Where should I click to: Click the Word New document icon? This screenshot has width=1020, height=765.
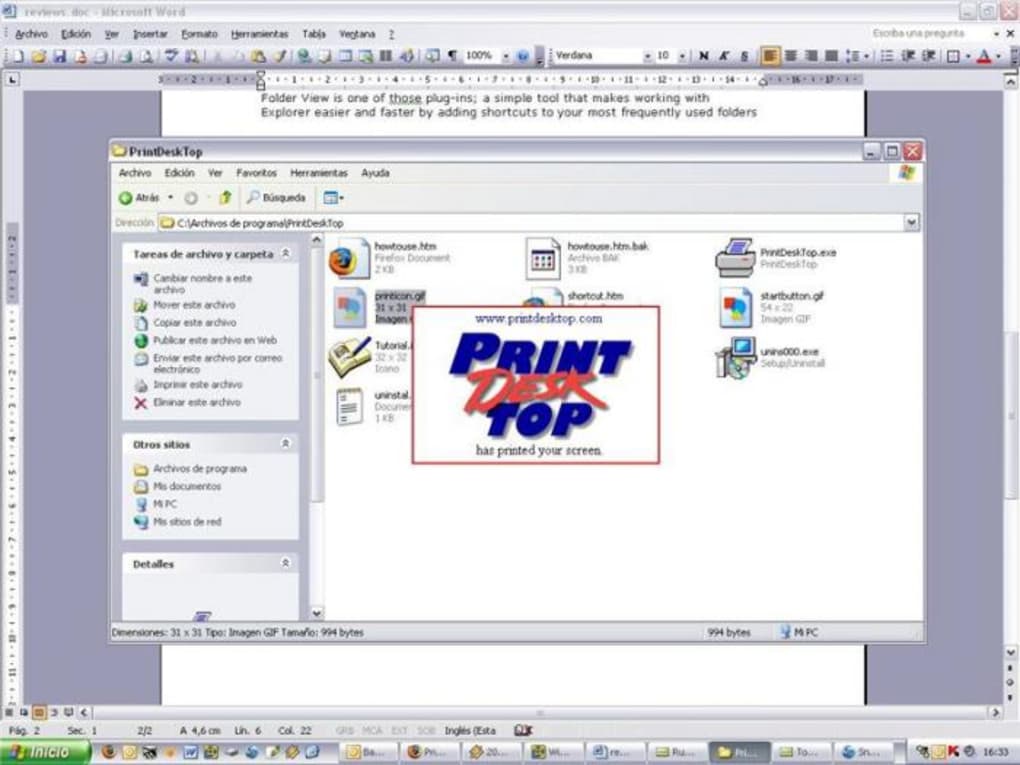click(x=18, y=57)
